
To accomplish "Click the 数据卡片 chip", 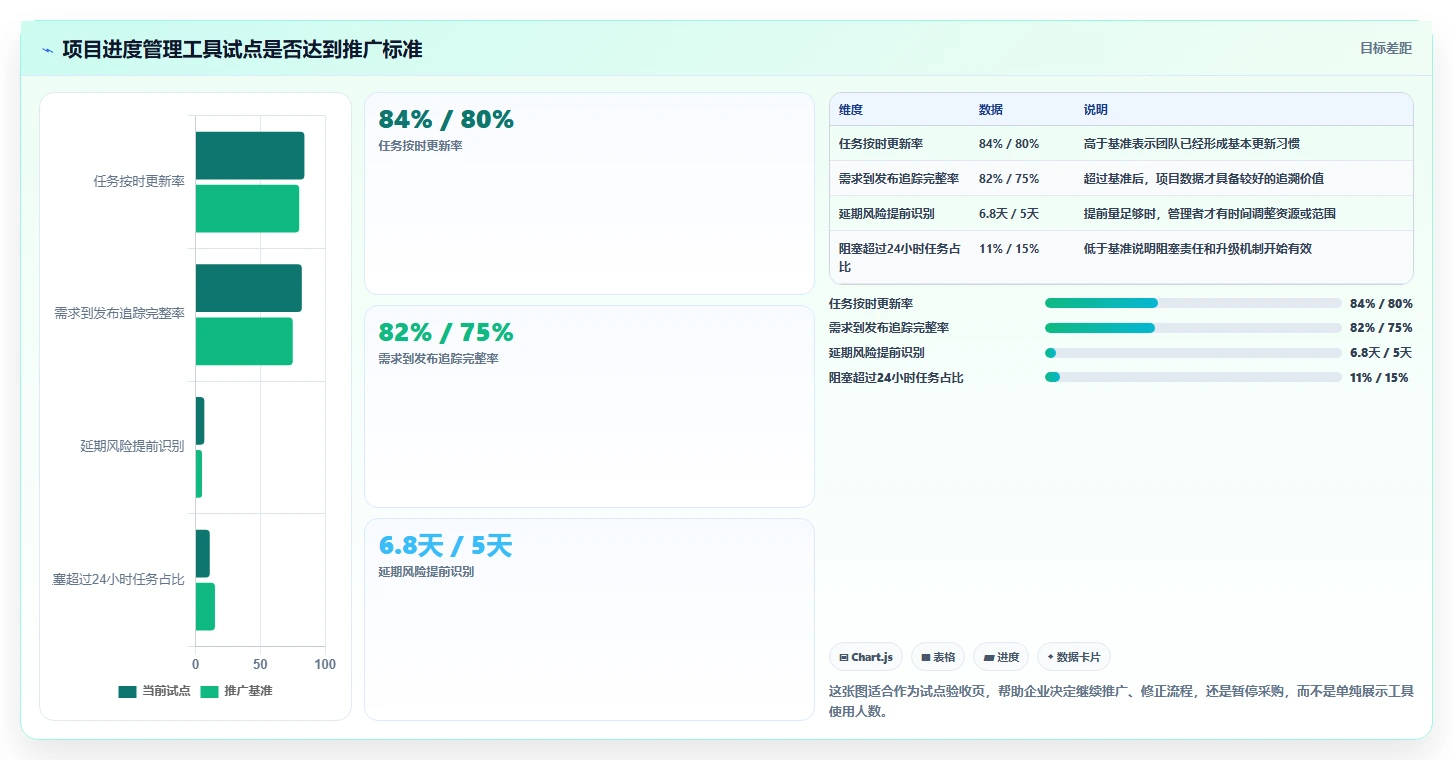I will click(x=1074, y=657).
